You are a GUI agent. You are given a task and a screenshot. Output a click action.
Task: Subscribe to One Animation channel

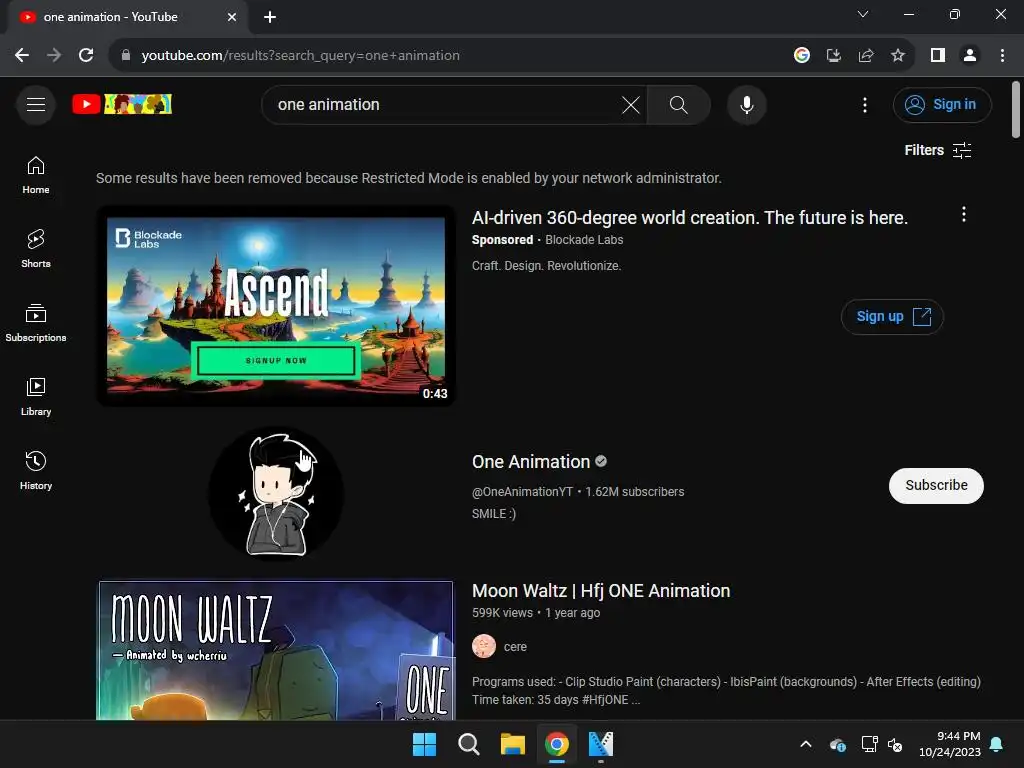pos(936,485)
